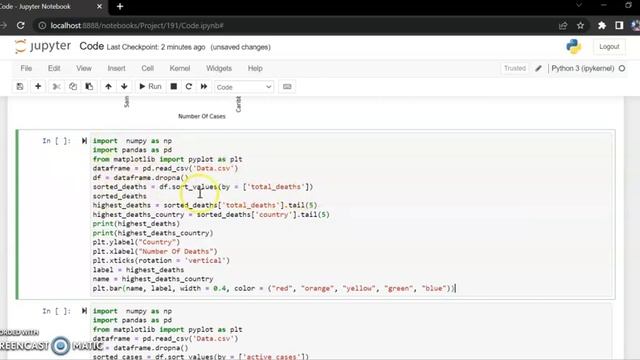Open a new browser tab
Screen dimensions: 640x360
coord(120,7)
